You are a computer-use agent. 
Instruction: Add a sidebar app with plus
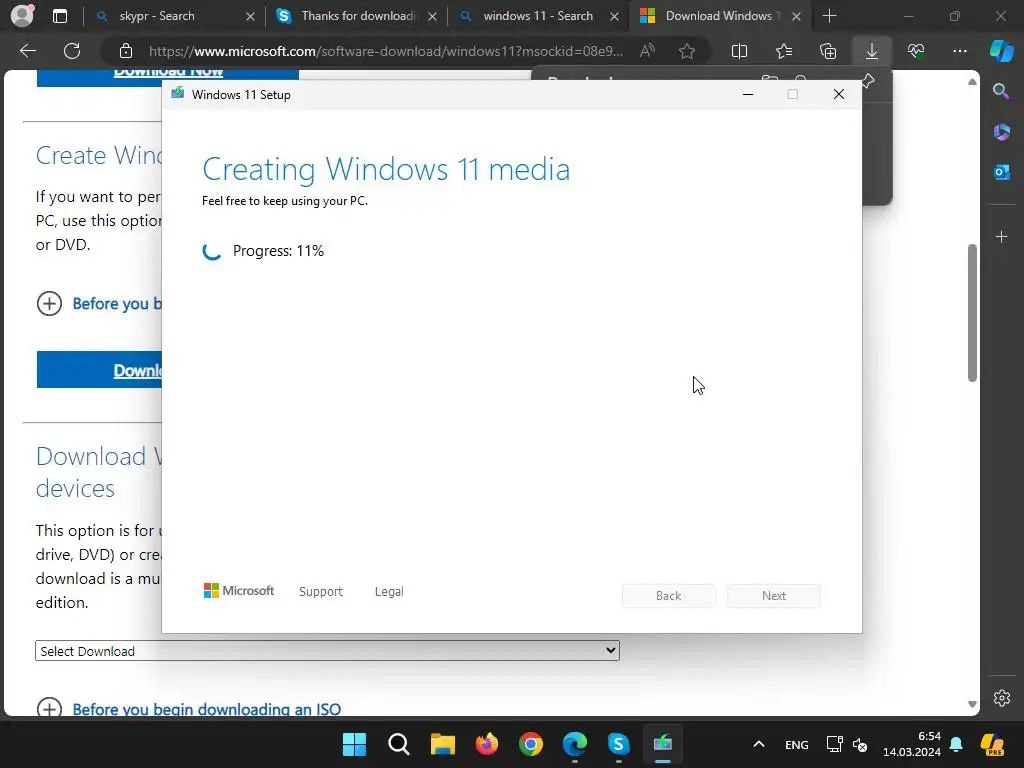pos(1001,236)
